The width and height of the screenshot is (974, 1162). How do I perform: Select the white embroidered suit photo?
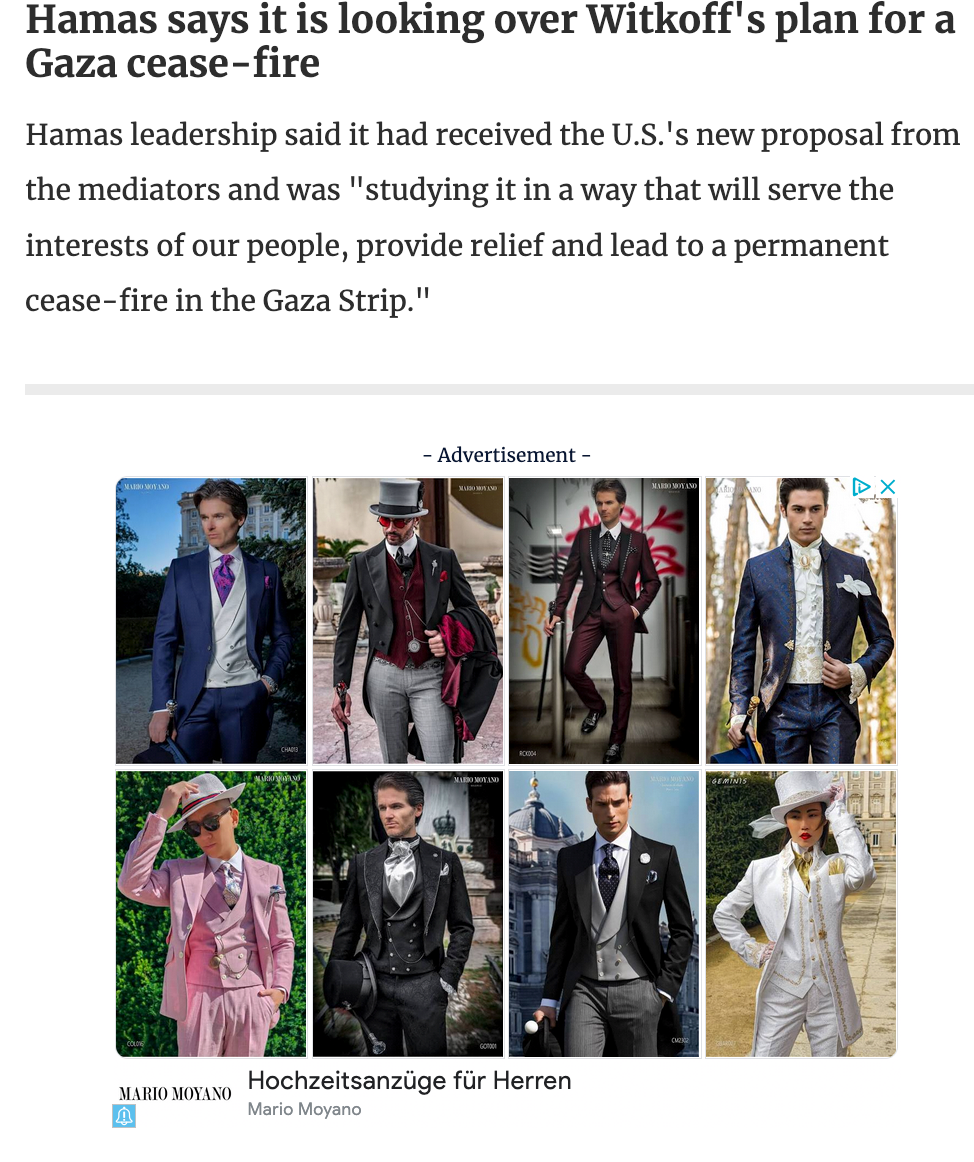[x=801, y=914]
